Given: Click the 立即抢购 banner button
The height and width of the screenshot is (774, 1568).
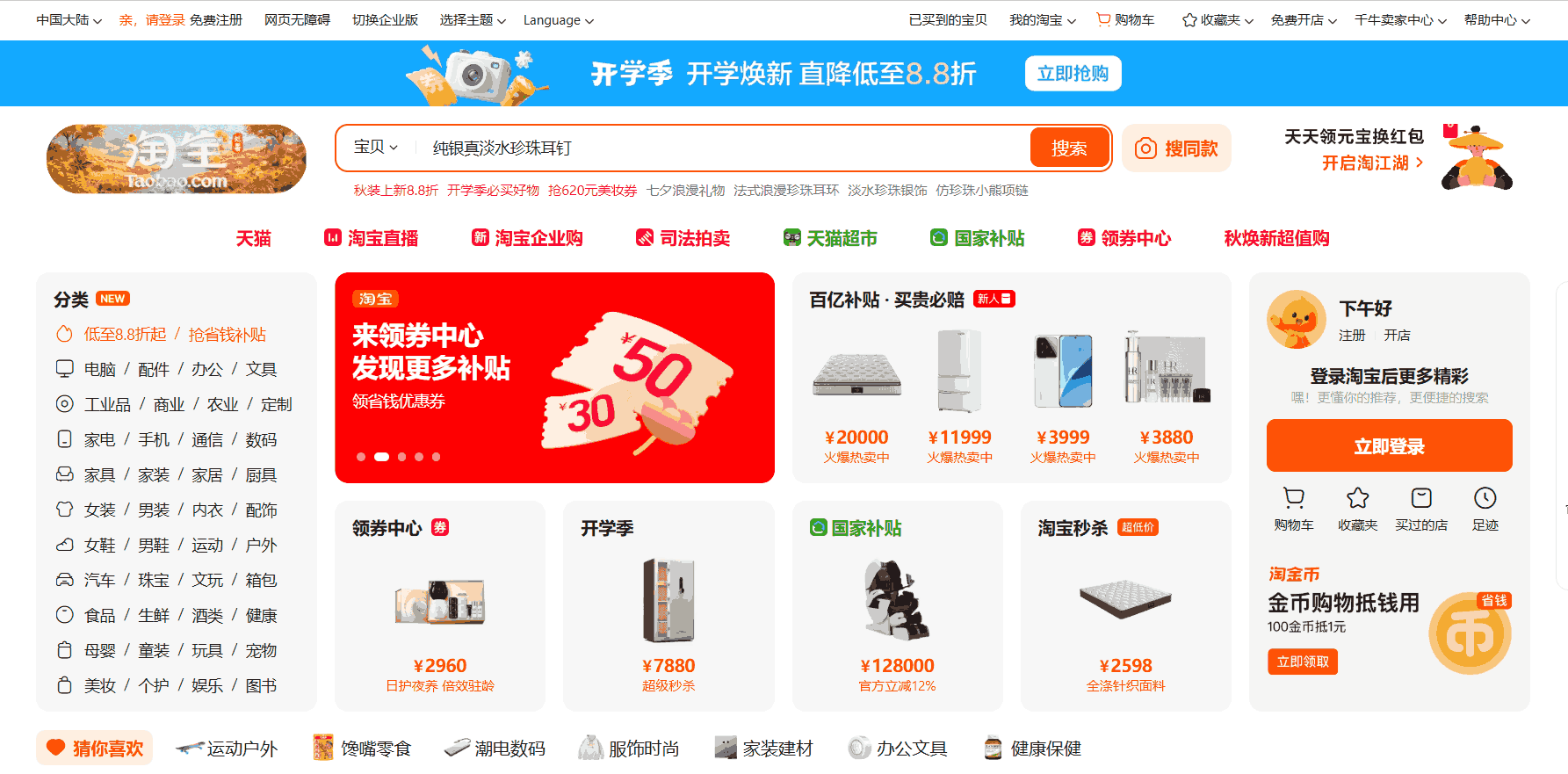Looking at the screenshot, I should point(1073,74).
